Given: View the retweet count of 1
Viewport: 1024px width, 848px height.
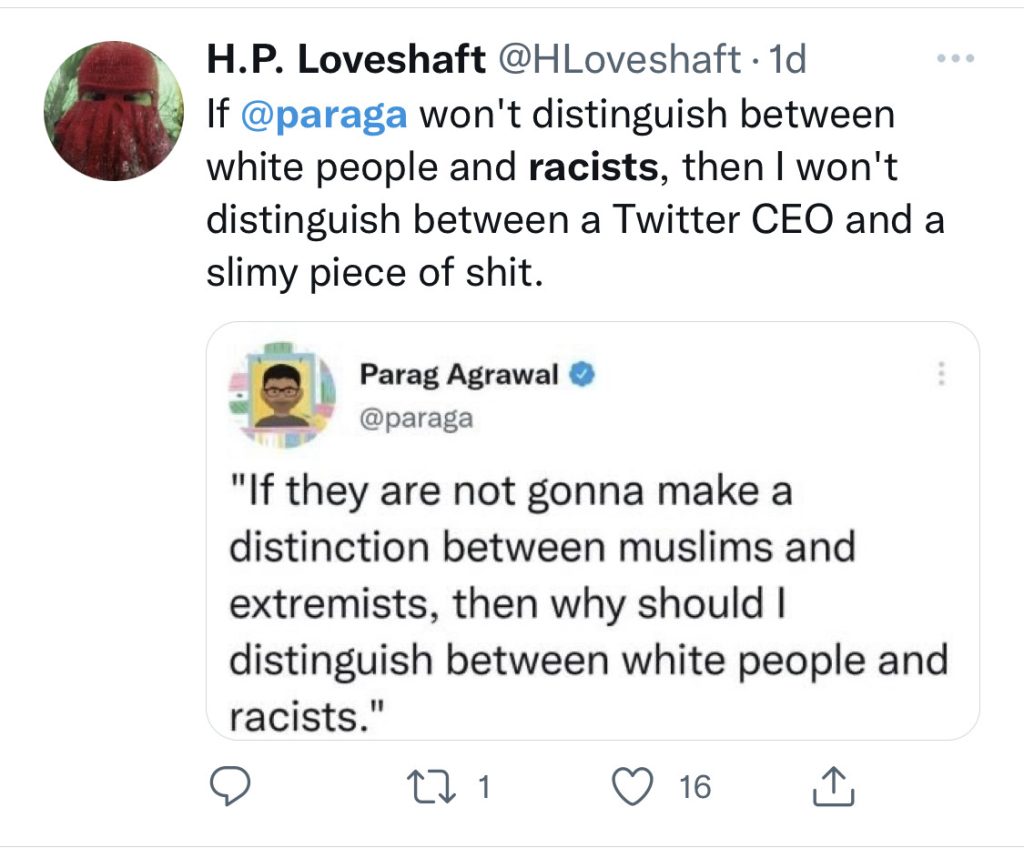Looking at the screenshot, I should (483, 788).
